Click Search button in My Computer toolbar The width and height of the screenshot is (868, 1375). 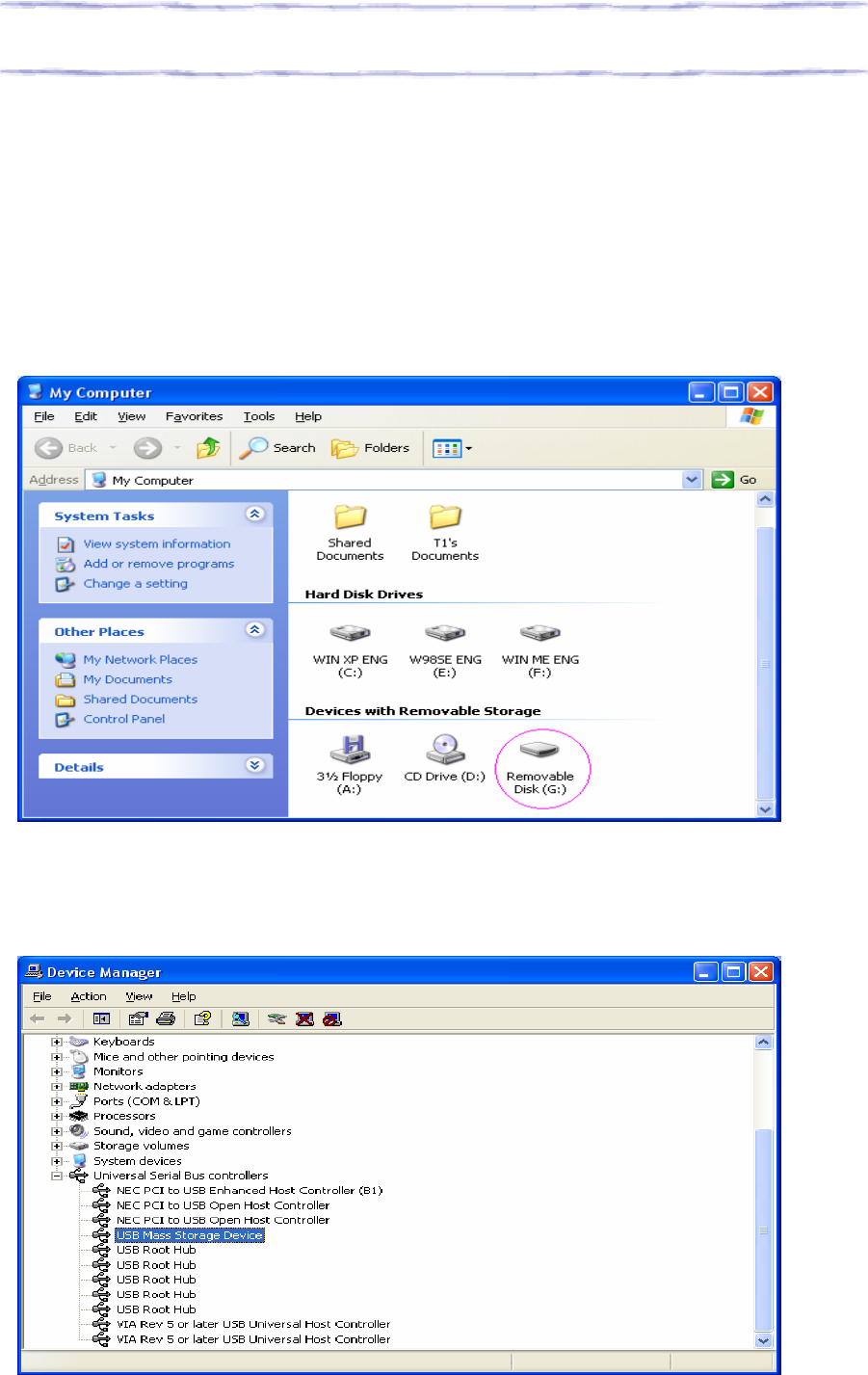(277, 448)
